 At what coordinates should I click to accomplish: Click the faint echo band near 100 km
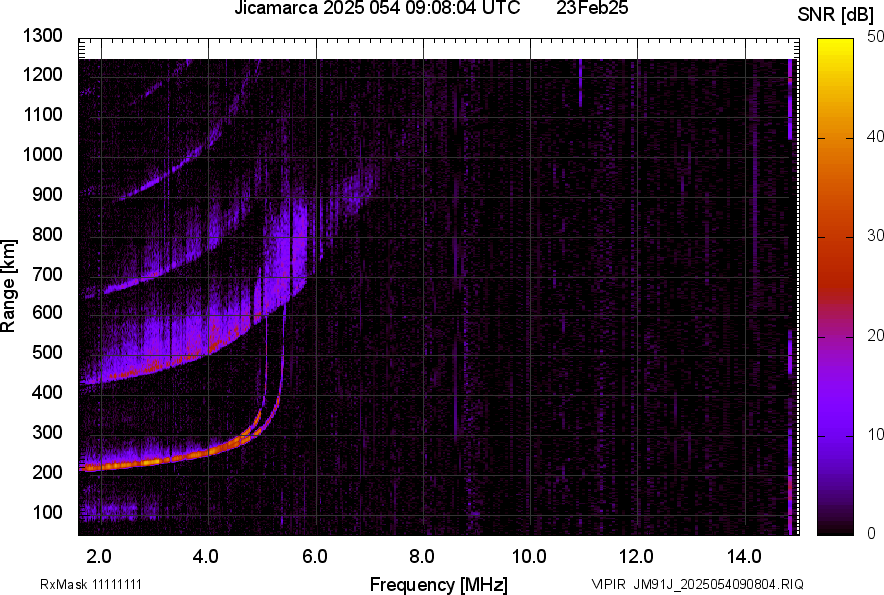click(x=115, y=511)
